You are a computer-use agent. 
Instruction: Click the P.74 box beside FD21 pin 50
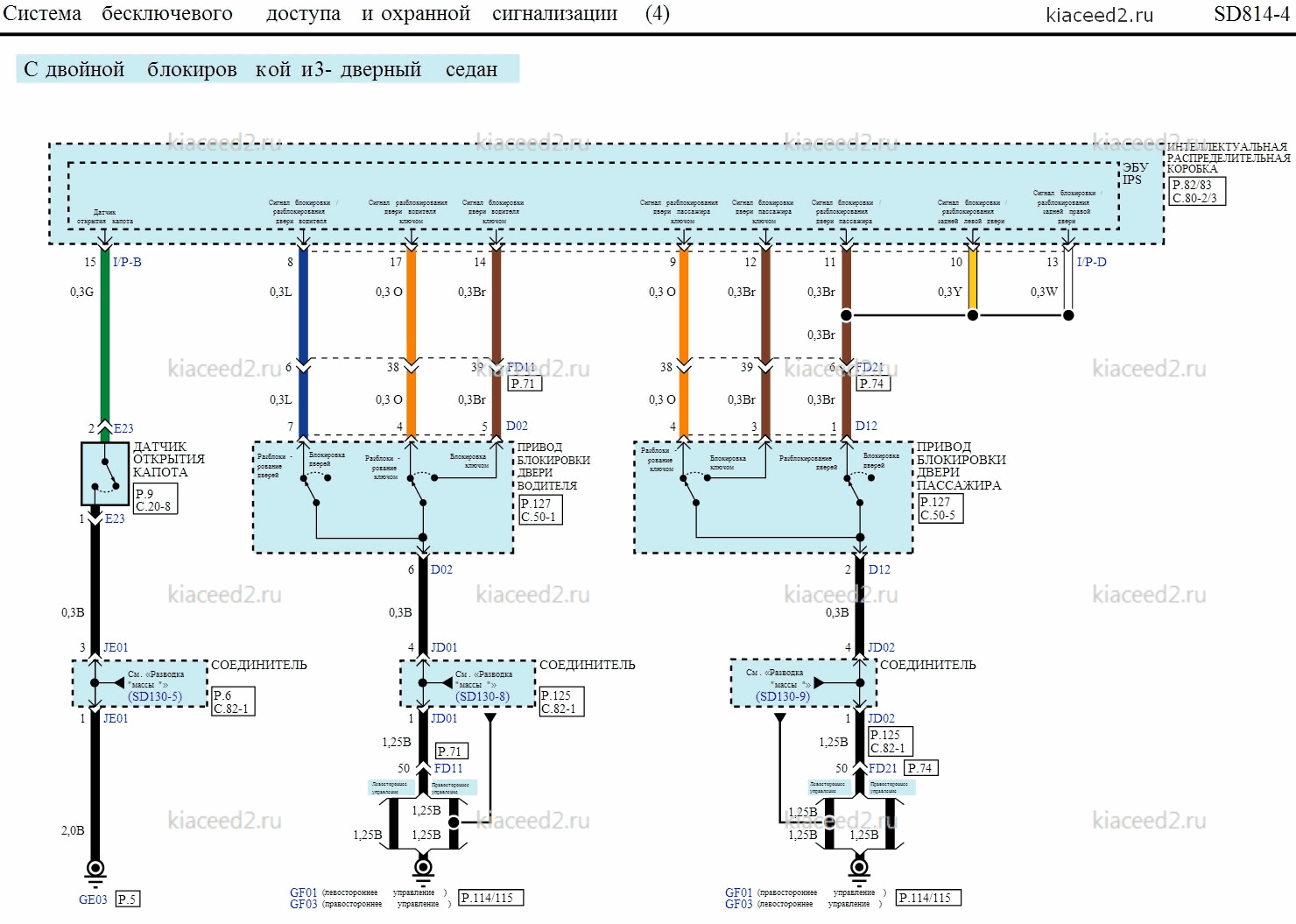(920, 768)
